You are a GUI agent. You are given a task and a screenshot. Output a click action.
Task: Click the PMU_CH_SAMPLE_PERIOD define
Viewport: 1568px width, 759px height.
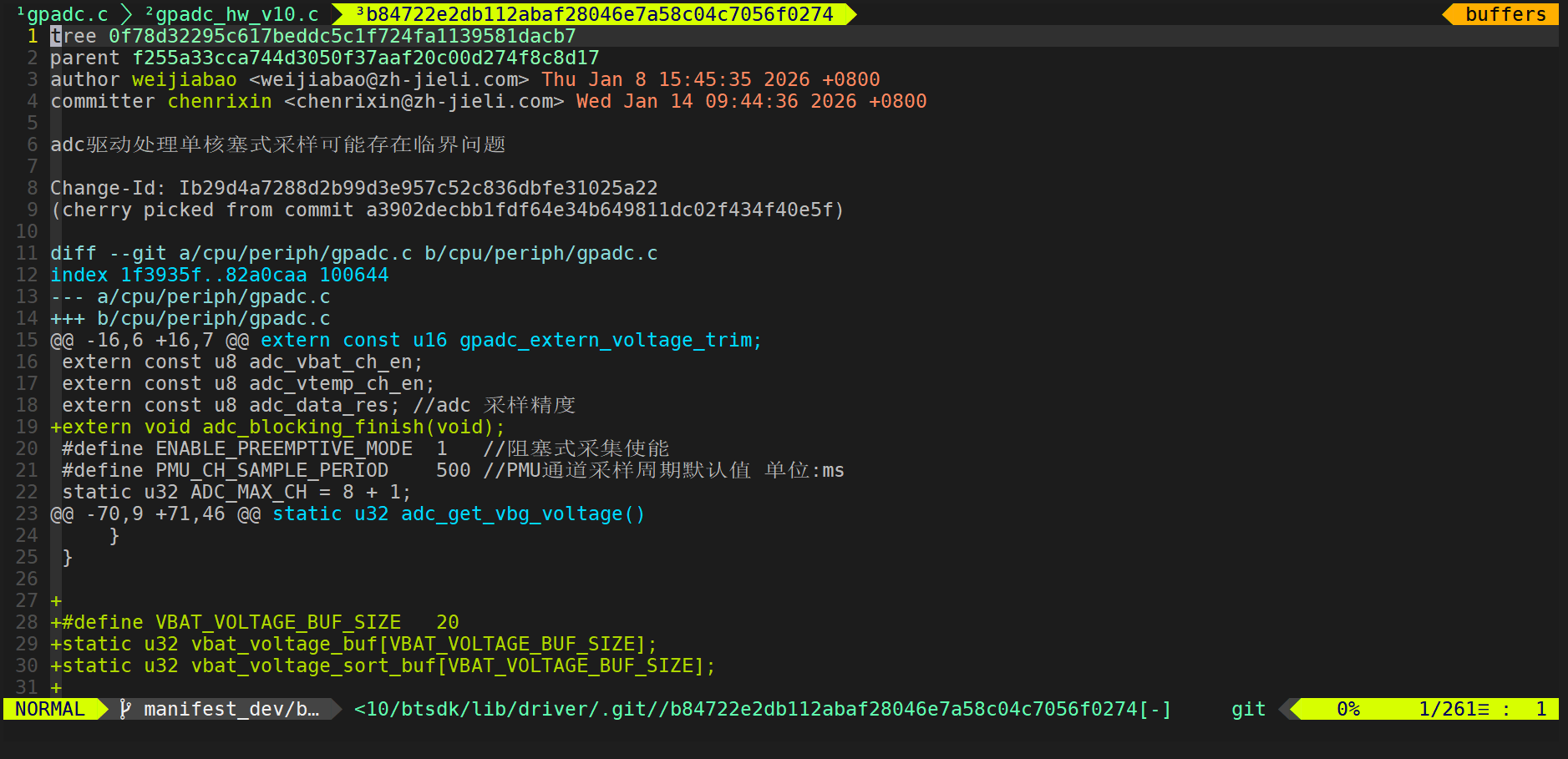tap(453, 470)
